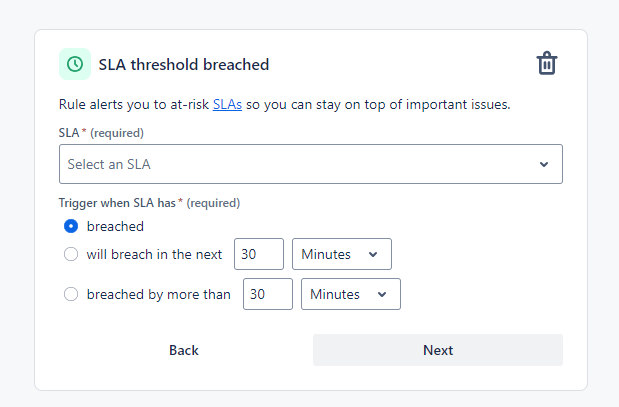Image resolution: width=619 pixels, height=407 pixels.
Task: Click the chevron in will-breach Minutes dropdown
Action: coord(373,254)
